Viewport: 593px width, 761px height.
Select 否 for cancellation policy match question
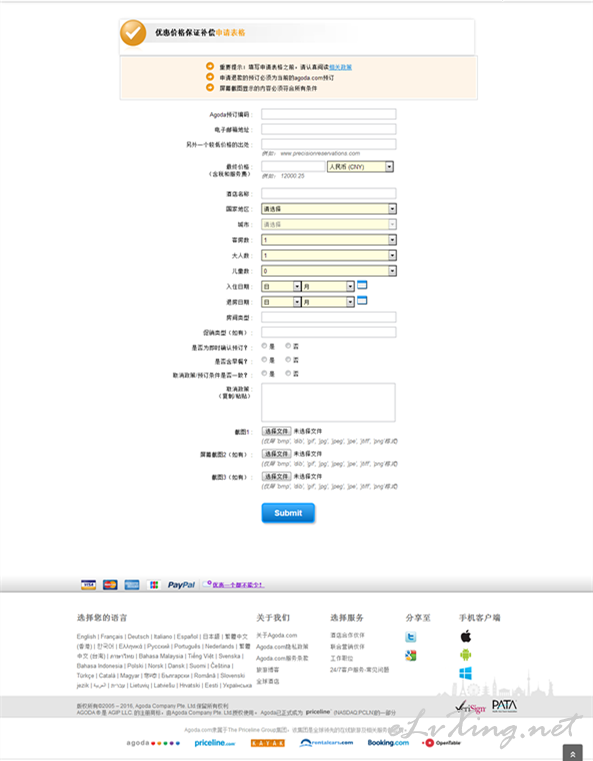(288, 373)
